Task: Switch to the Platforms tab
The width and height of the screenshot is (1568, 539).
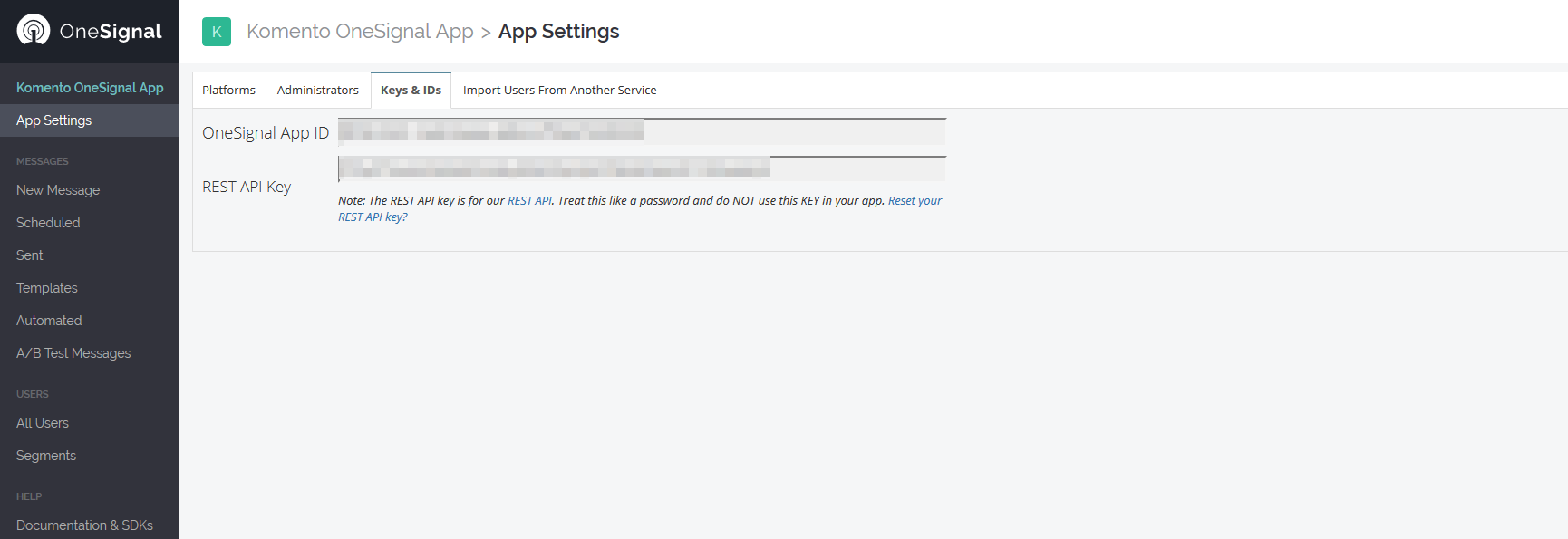Action: pyautogui.click(x=228, y=91)
